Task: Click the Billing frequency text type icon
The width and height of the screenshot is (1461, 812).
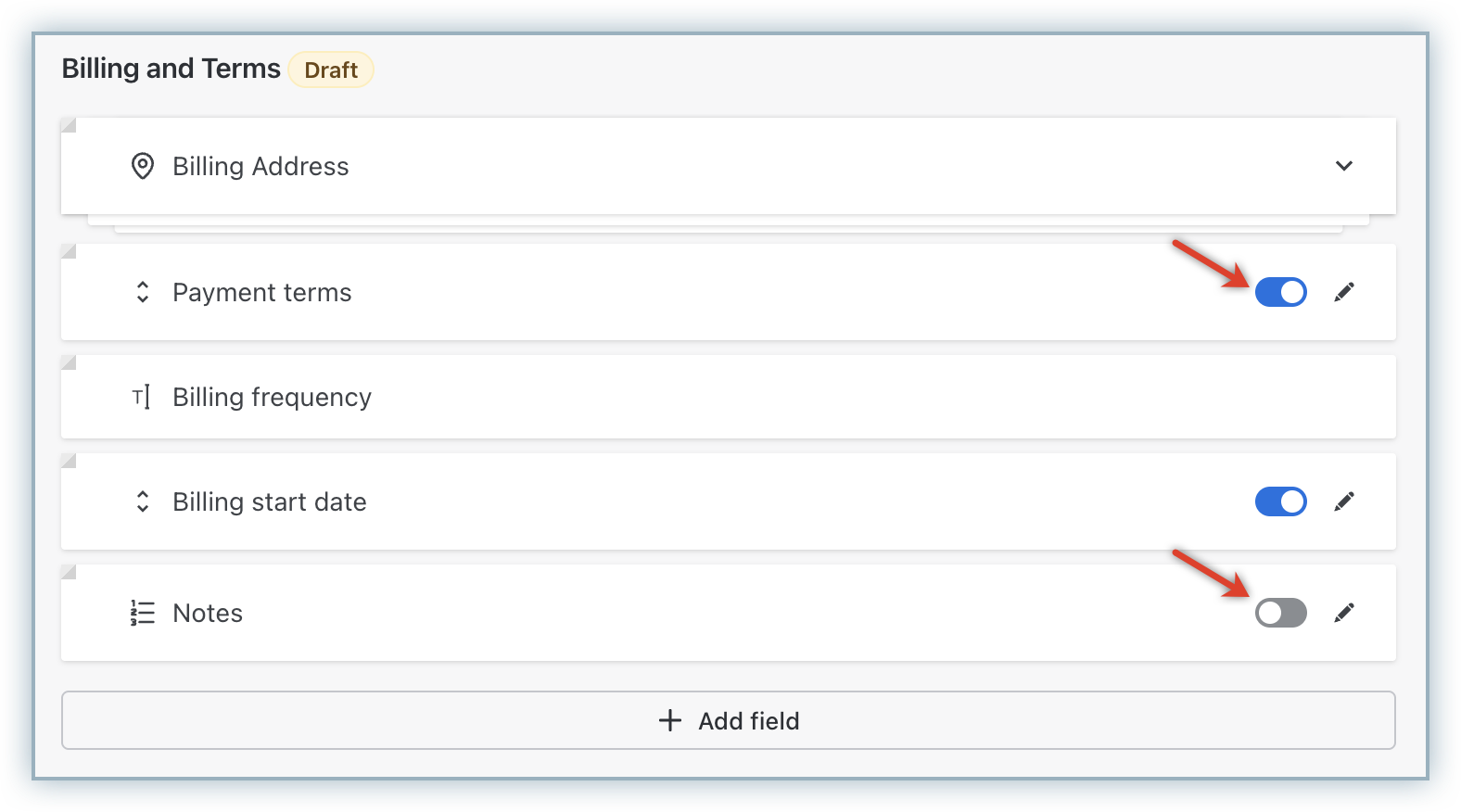Action: pyautogui.click(x=141, y=398)
